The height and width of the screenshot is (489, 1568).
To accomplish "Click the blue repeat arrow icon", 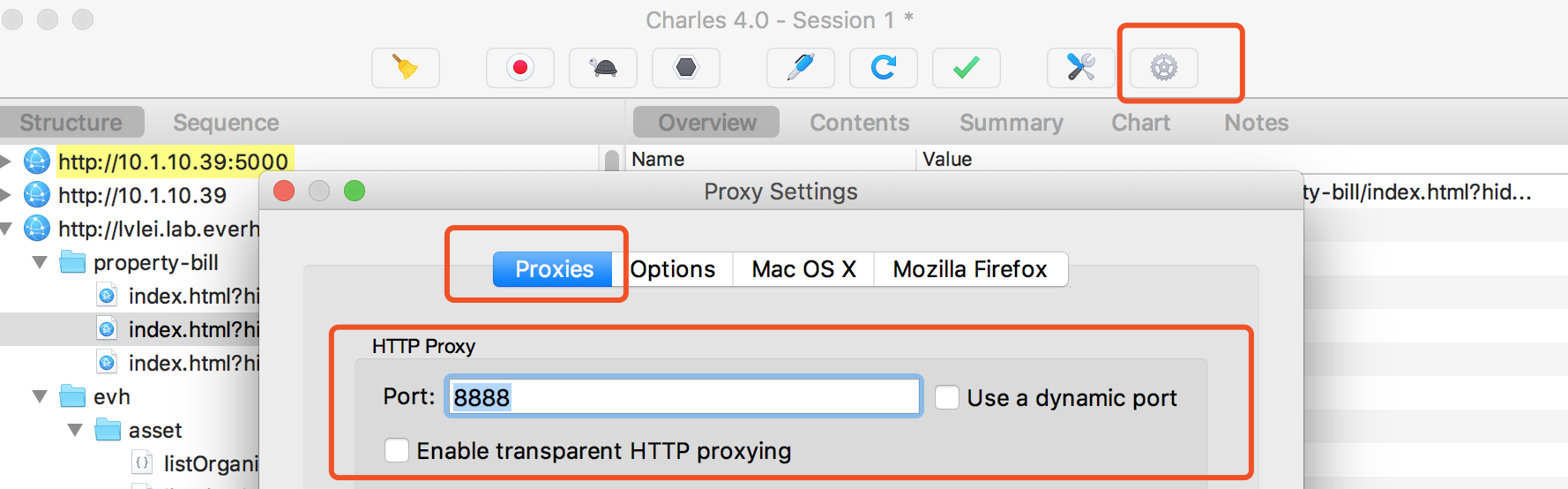I will pyautogui.click(x=884, y=68).
